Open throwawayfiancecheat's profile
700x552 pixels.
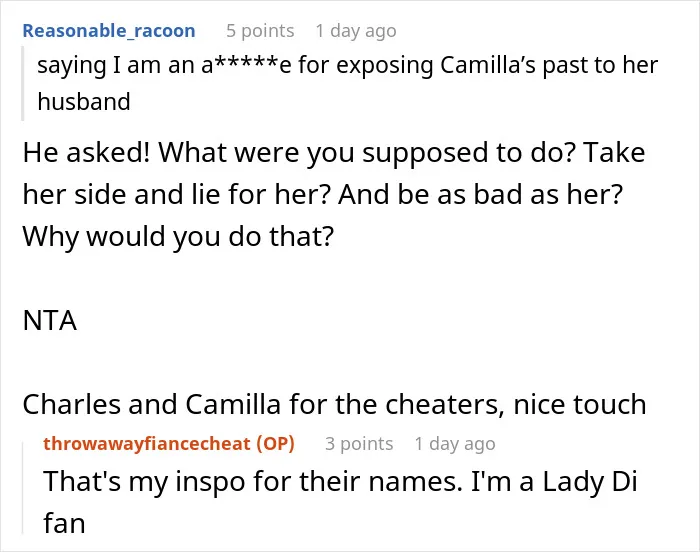[x=147, y=443]
